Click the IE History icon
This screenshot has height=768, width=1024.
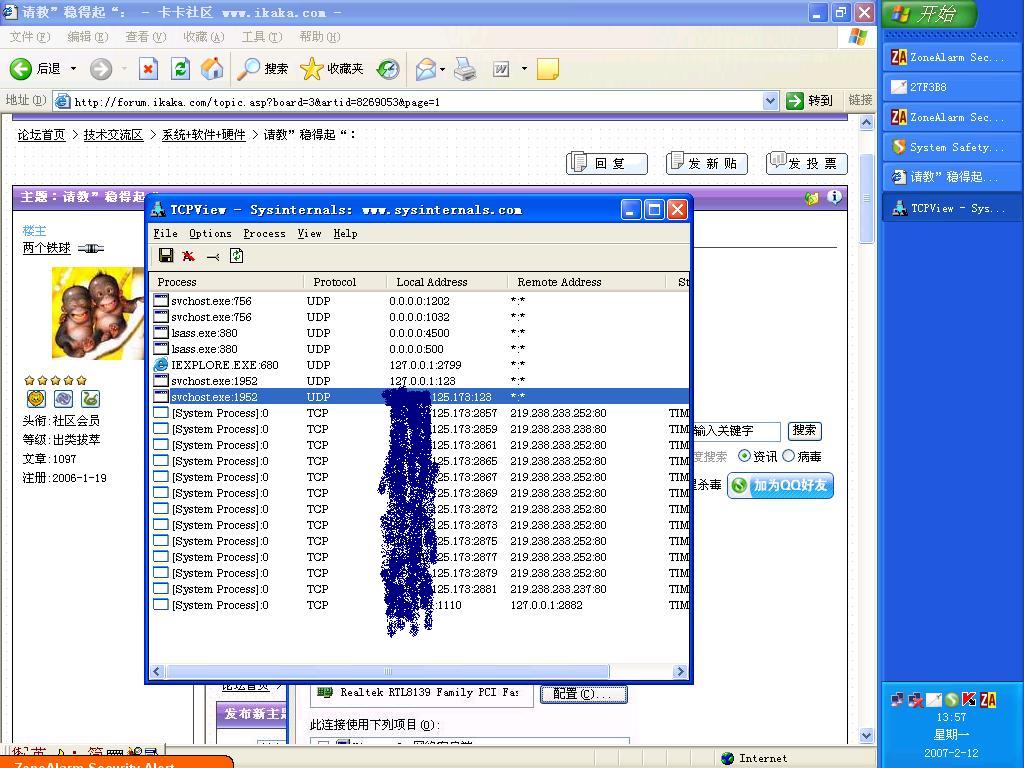coord(388,69)
